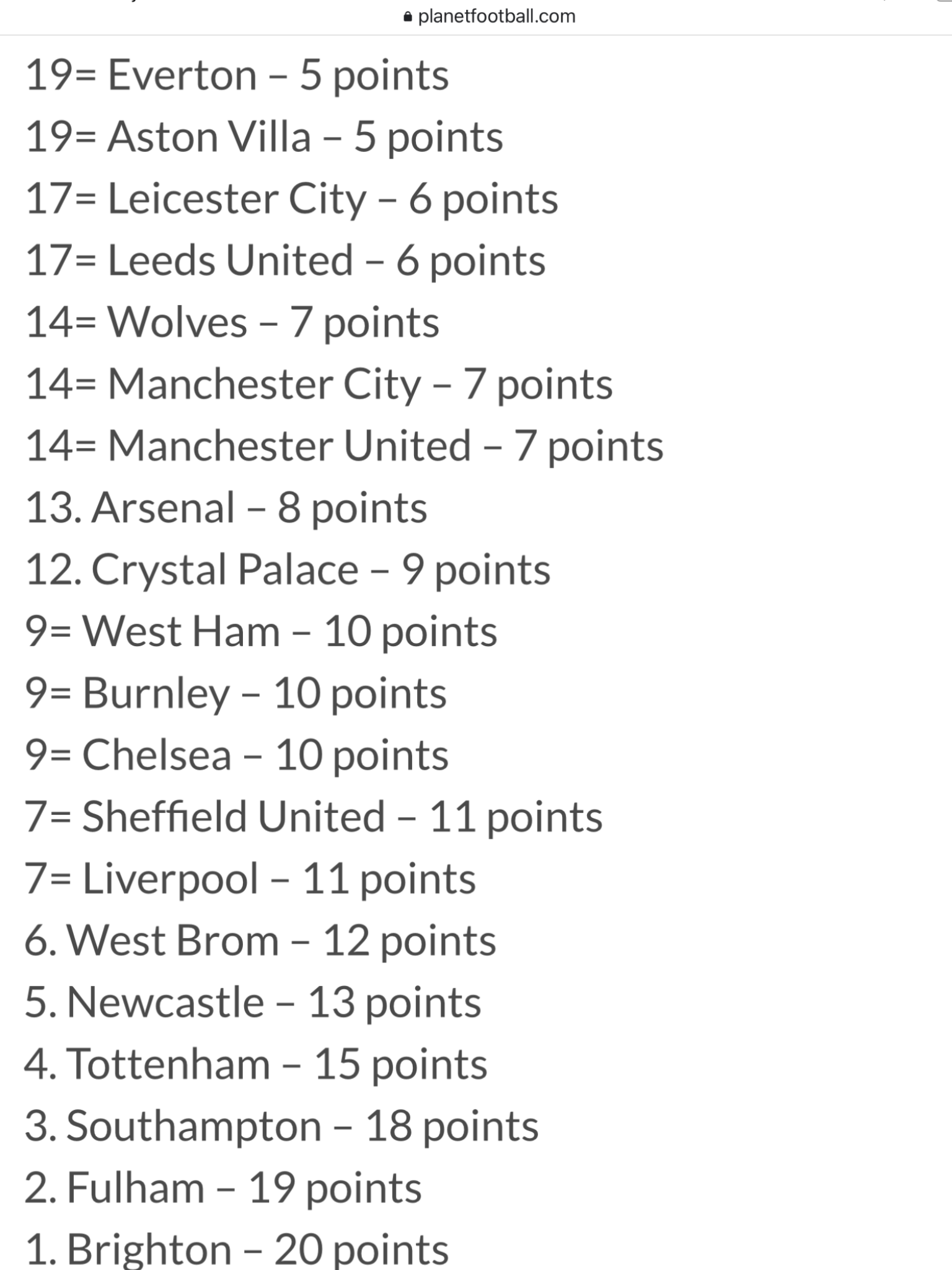952x1270 pixels.
Task: Select the Chelsea – 10 points line
Action: tap(237, 756)
